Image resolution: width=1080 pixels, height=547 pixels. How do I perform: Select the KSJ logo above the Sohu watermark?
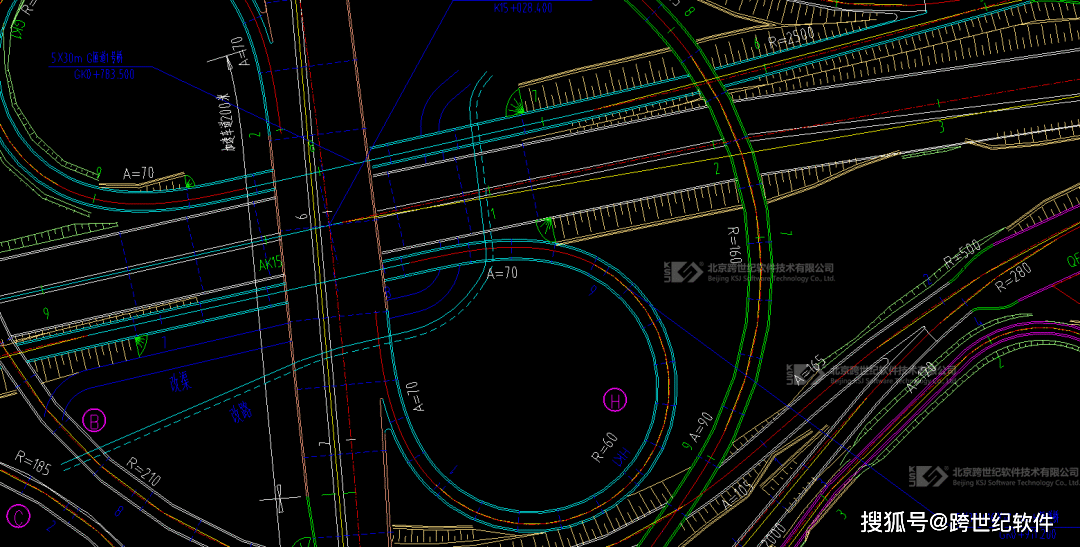point(929,476)
